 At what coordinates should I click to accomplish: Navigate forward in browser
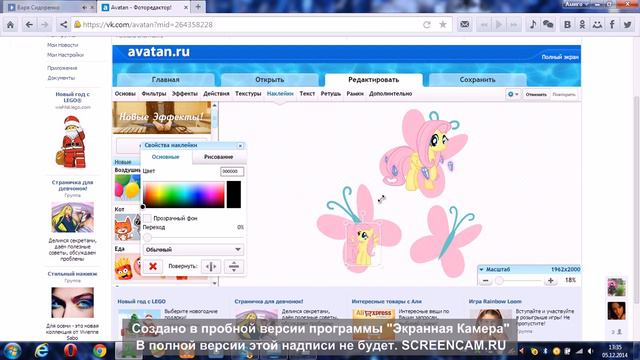tap(44, 25)
